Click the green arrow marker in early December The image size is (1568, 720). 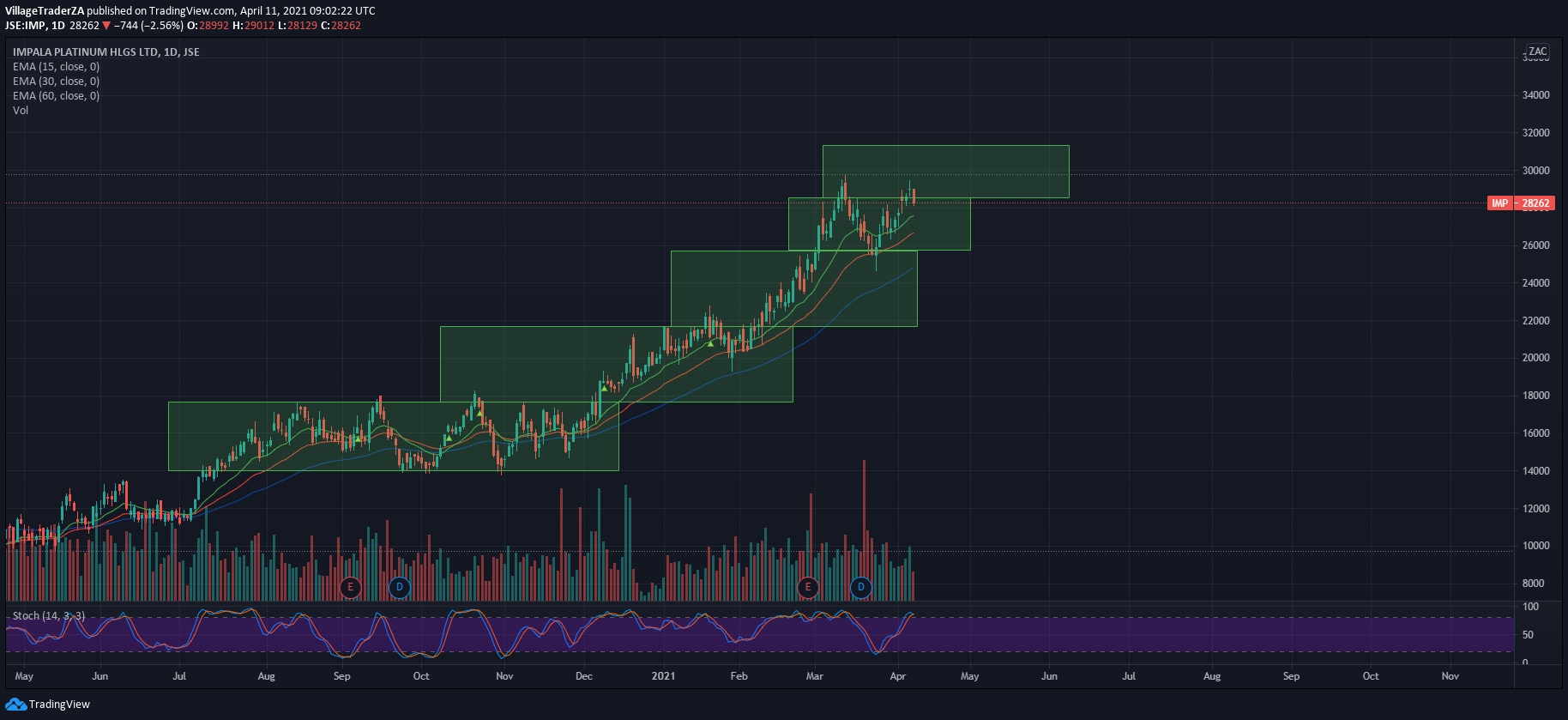click(x=605, y=389)
